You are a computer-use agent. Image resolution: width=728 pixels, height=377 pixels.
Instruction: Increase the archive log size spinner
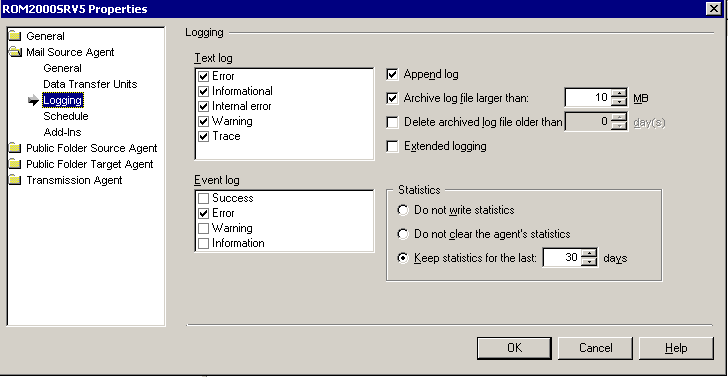pos(619,93)
